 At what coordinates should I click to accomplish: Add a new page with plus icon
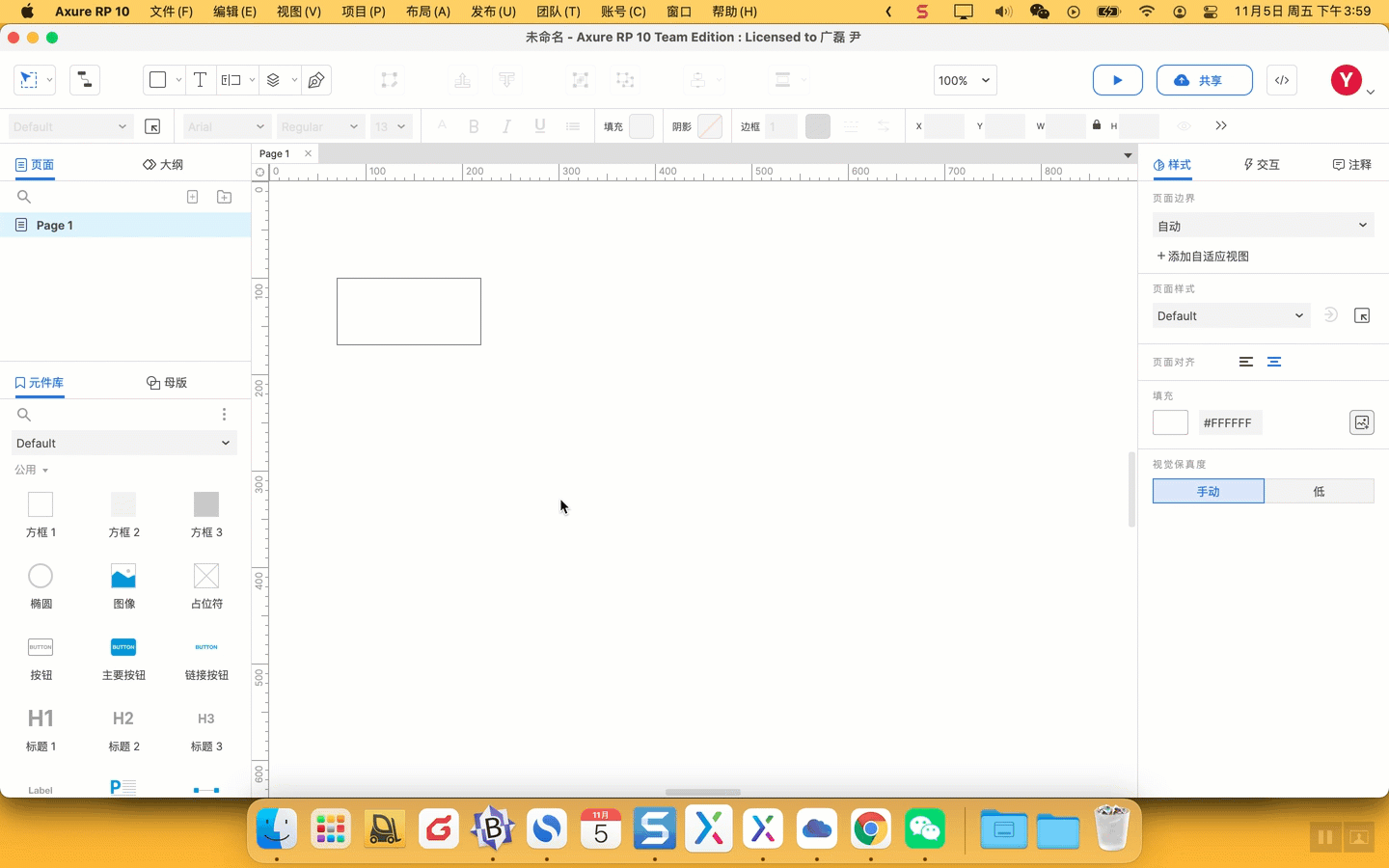[192, 197]
